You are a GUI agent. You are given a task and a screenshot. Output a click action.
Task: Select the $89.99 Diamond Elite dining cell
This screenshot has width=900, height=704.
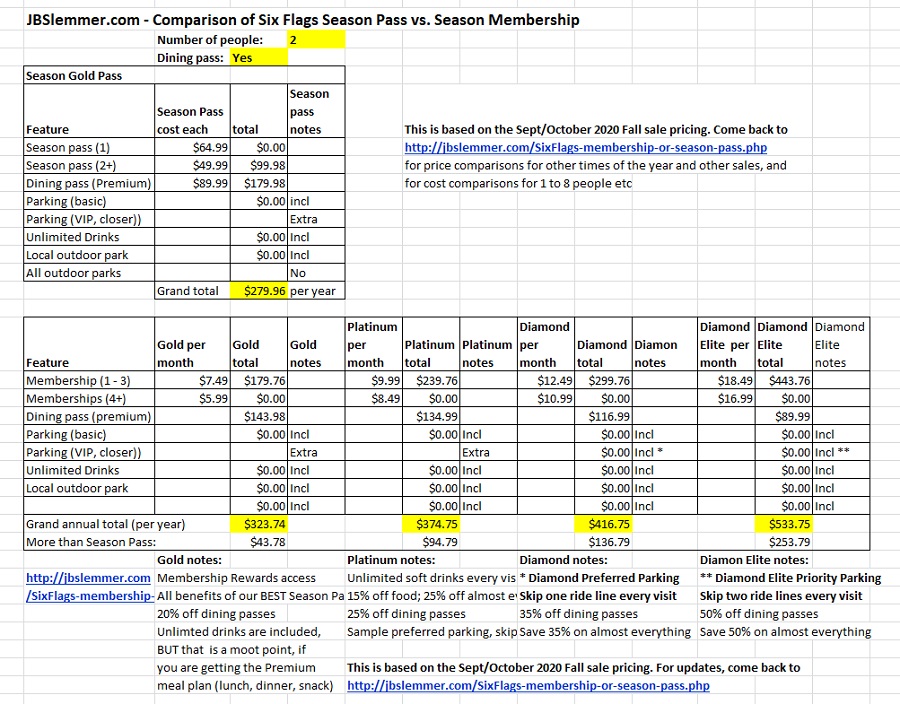[x=783, y=417]
